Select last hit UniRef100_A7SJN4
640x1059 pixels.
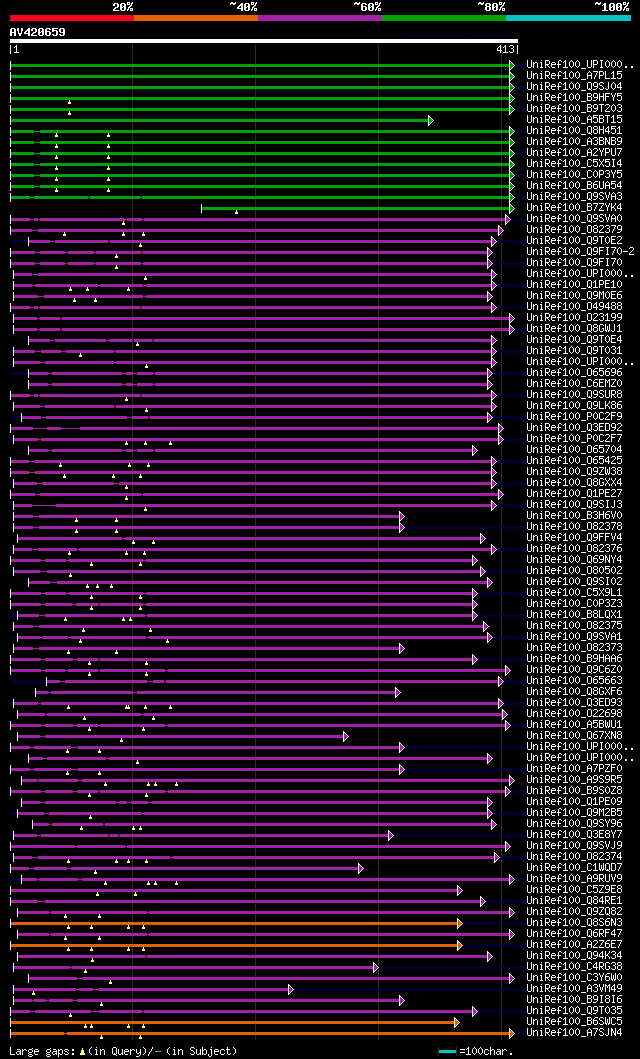(575, 1033)
